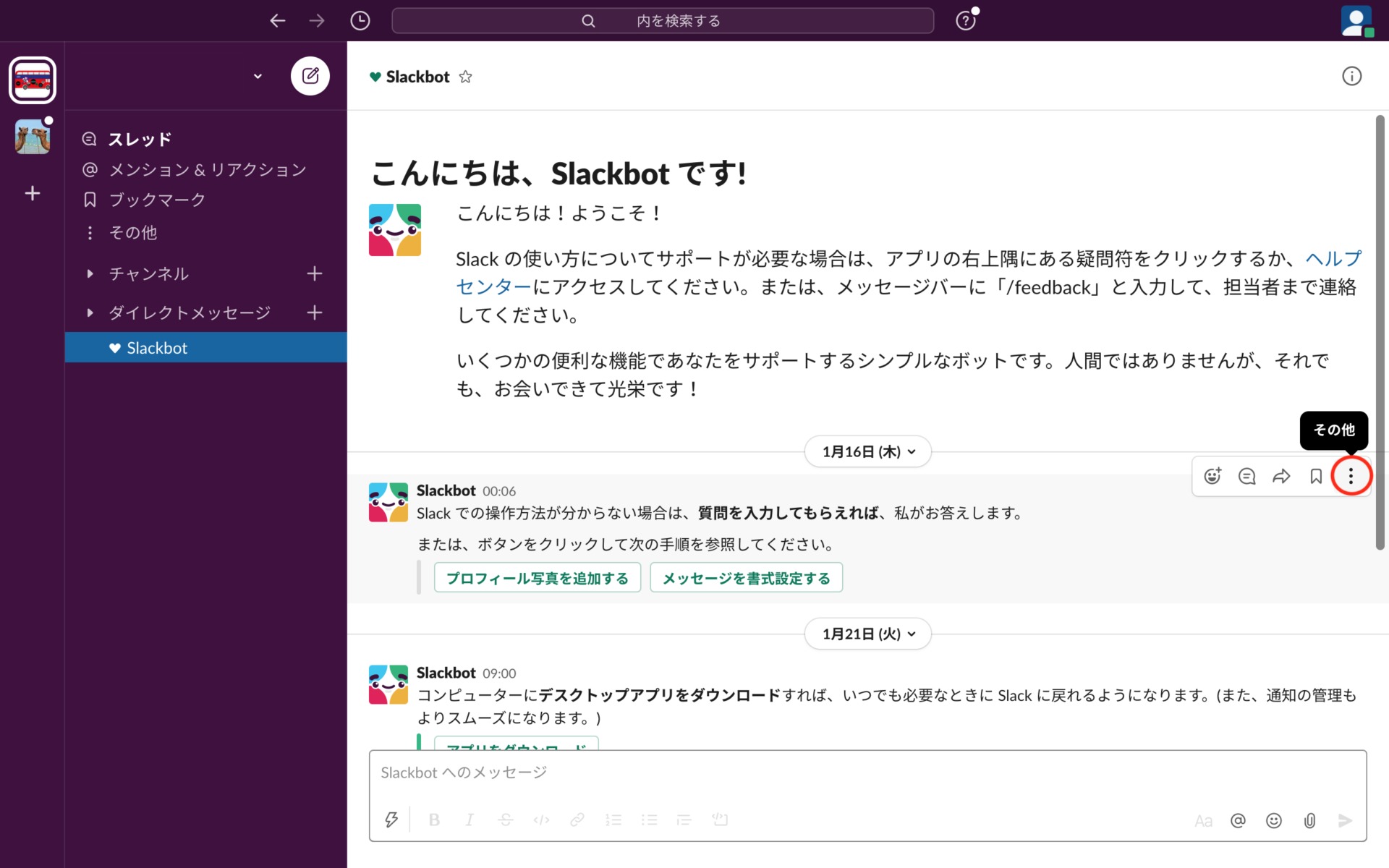
Task: Focus the top search field
Action: tap(662, 21)
